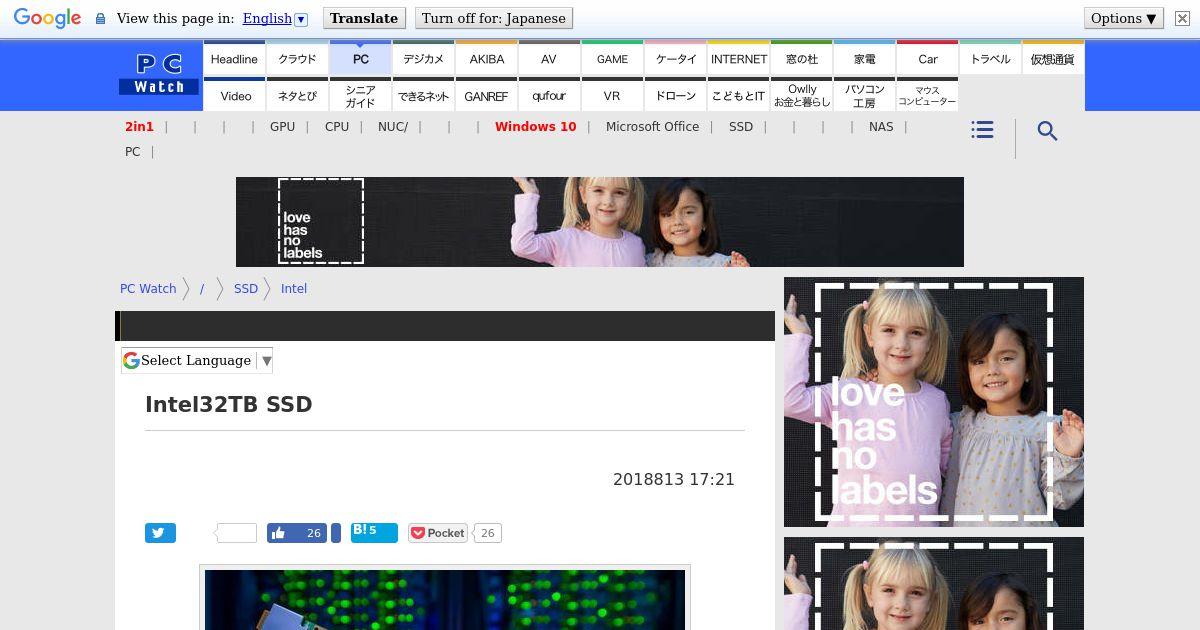1200x630 pixels.
Task: Open the VR nav tab
Action: (x=612, y=95)
